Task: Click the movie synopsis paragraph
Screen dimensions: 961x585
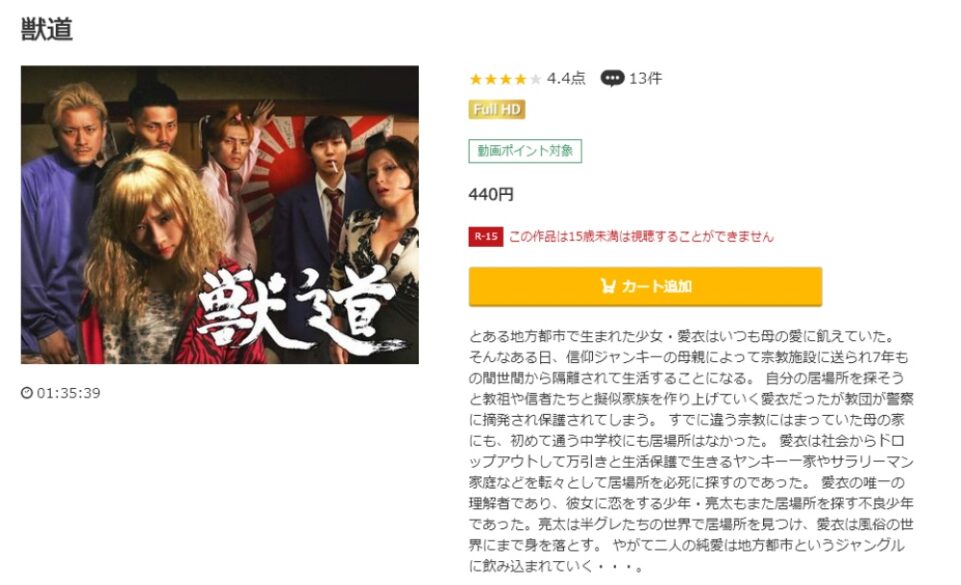Action: point(691,451)
